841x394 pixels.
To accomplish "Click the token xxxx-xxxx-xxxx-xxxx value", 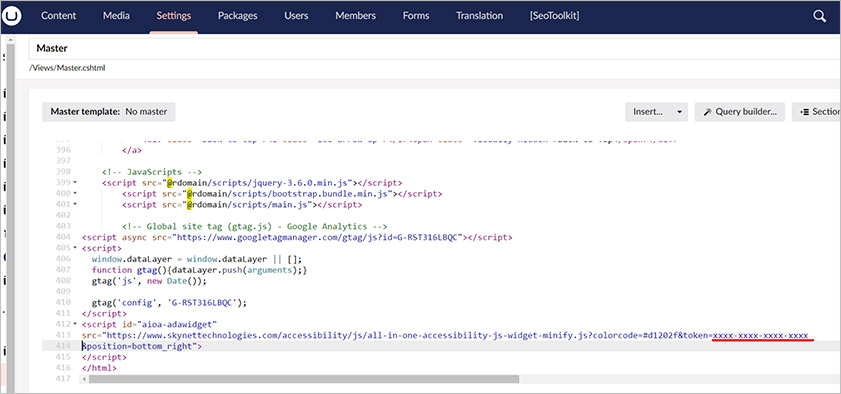I will click(x=761, y=335).
